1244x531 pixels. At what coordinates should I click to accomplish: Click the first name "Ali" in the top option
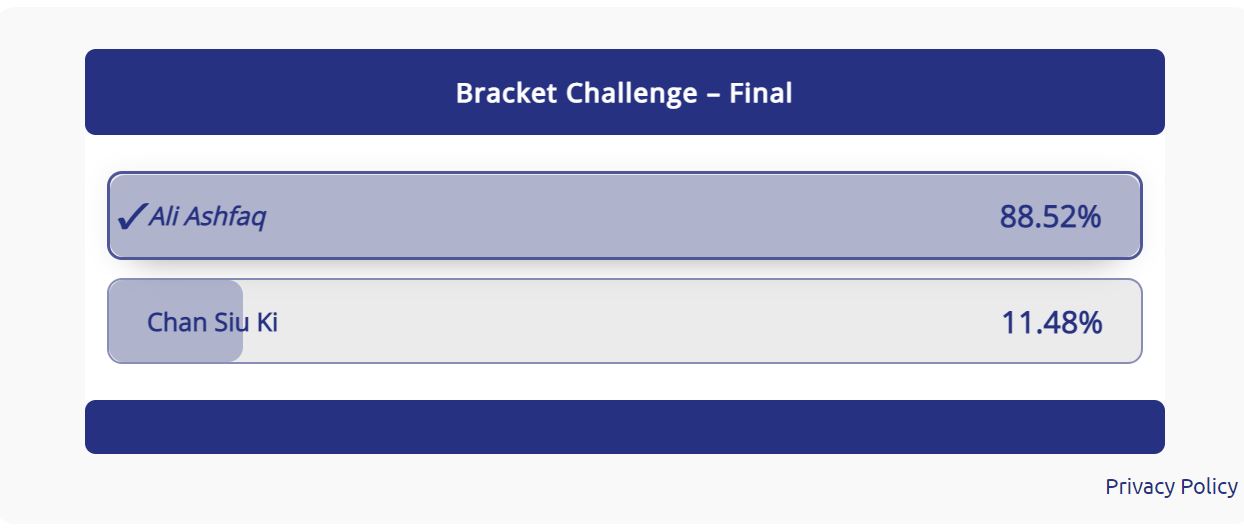coord(164,216)
